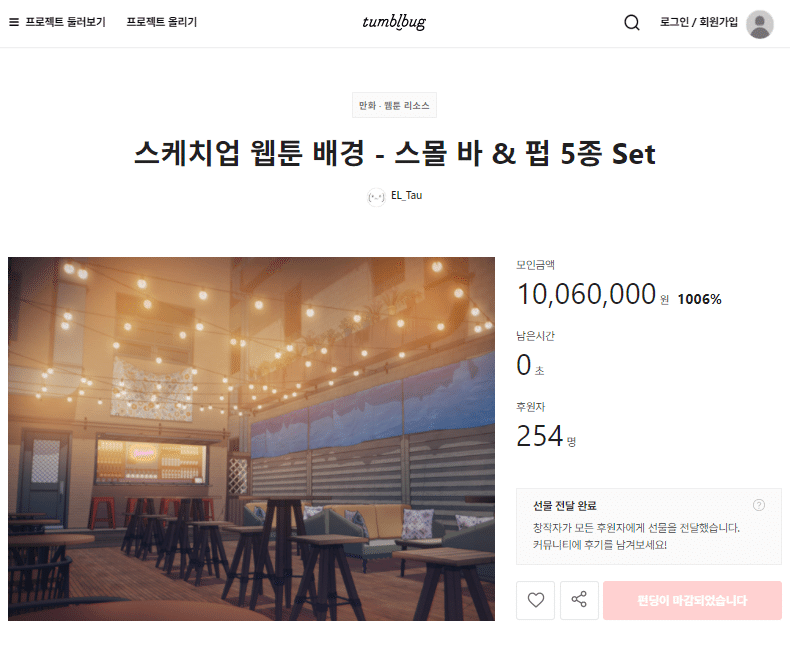Click the question mark help icon
This screenshot has height=645, width=790.
click(x=759, y=505)
